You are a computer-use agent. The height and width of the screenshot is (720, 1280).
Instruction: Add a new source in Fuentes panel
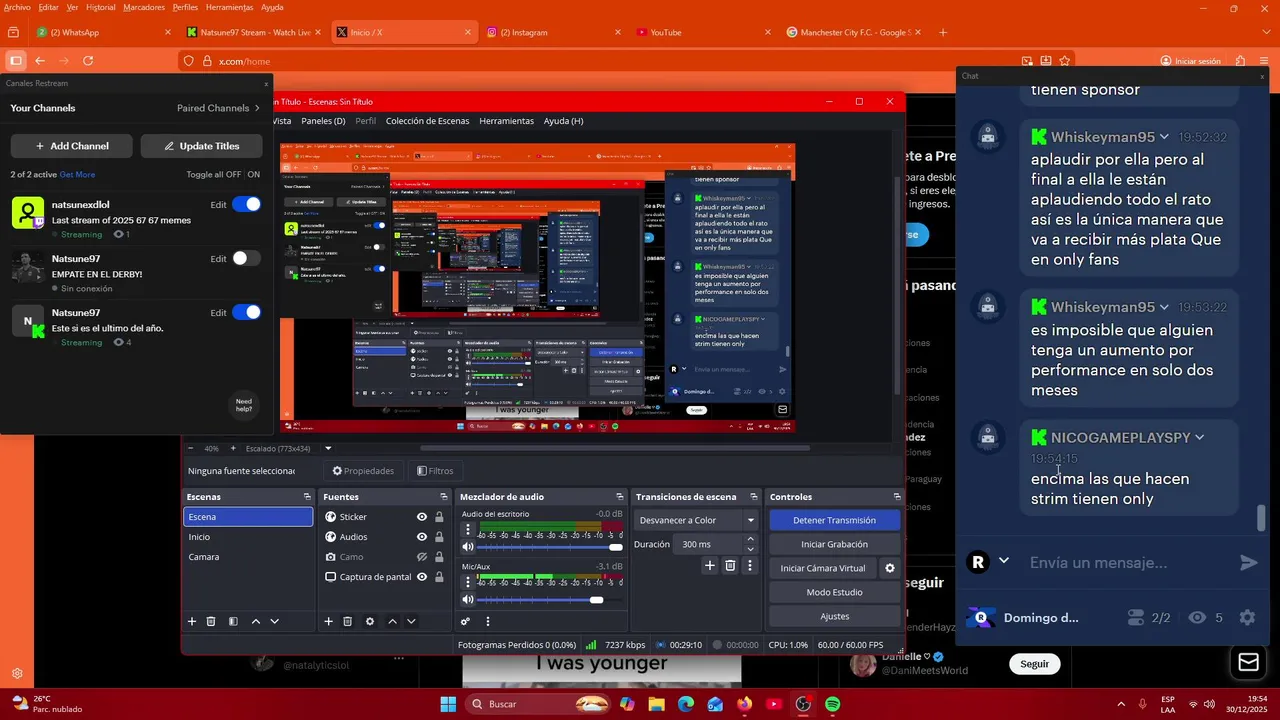pyautogui.click(x=328, y=621)
